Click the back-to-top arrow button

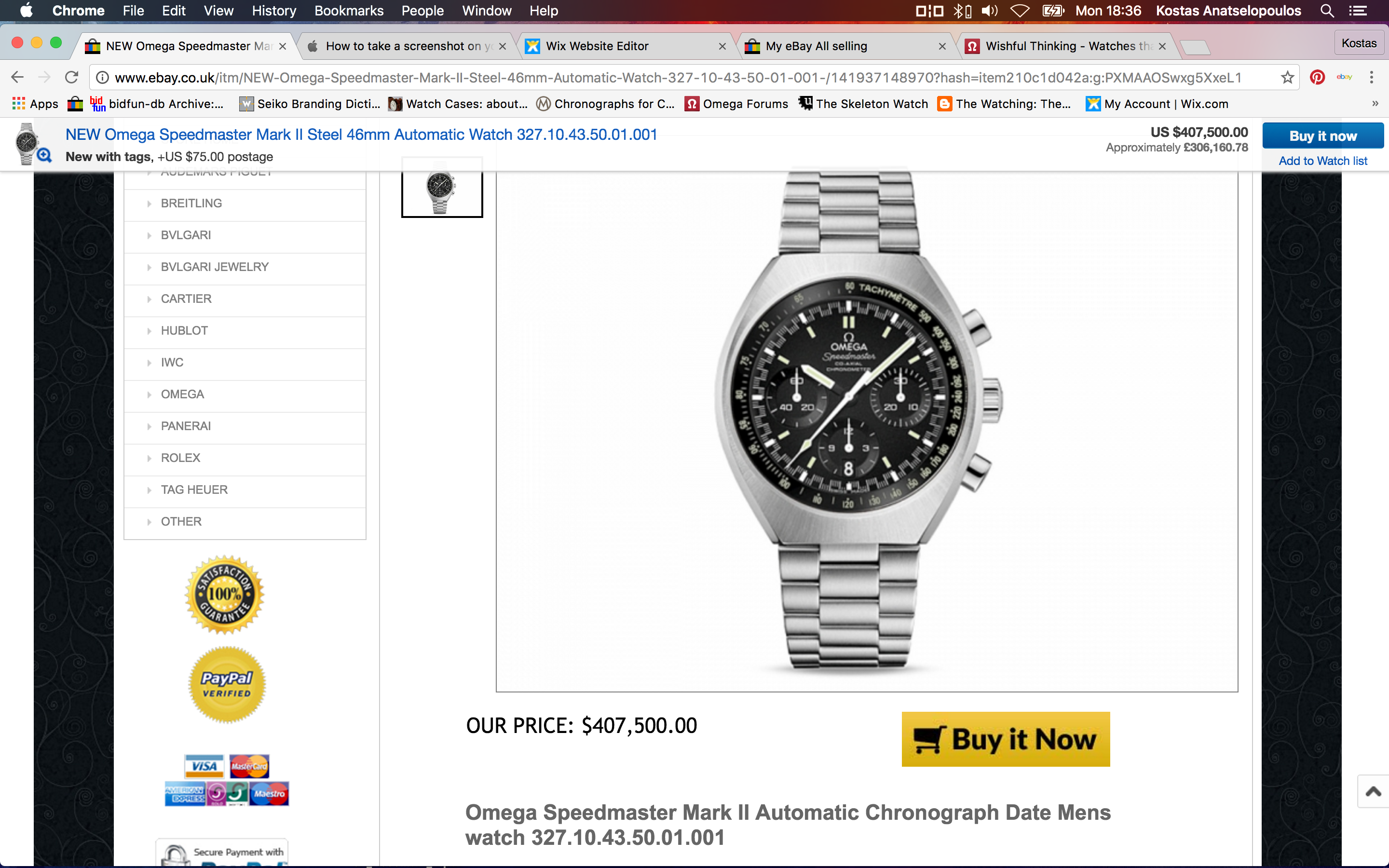pos(1373,792)
